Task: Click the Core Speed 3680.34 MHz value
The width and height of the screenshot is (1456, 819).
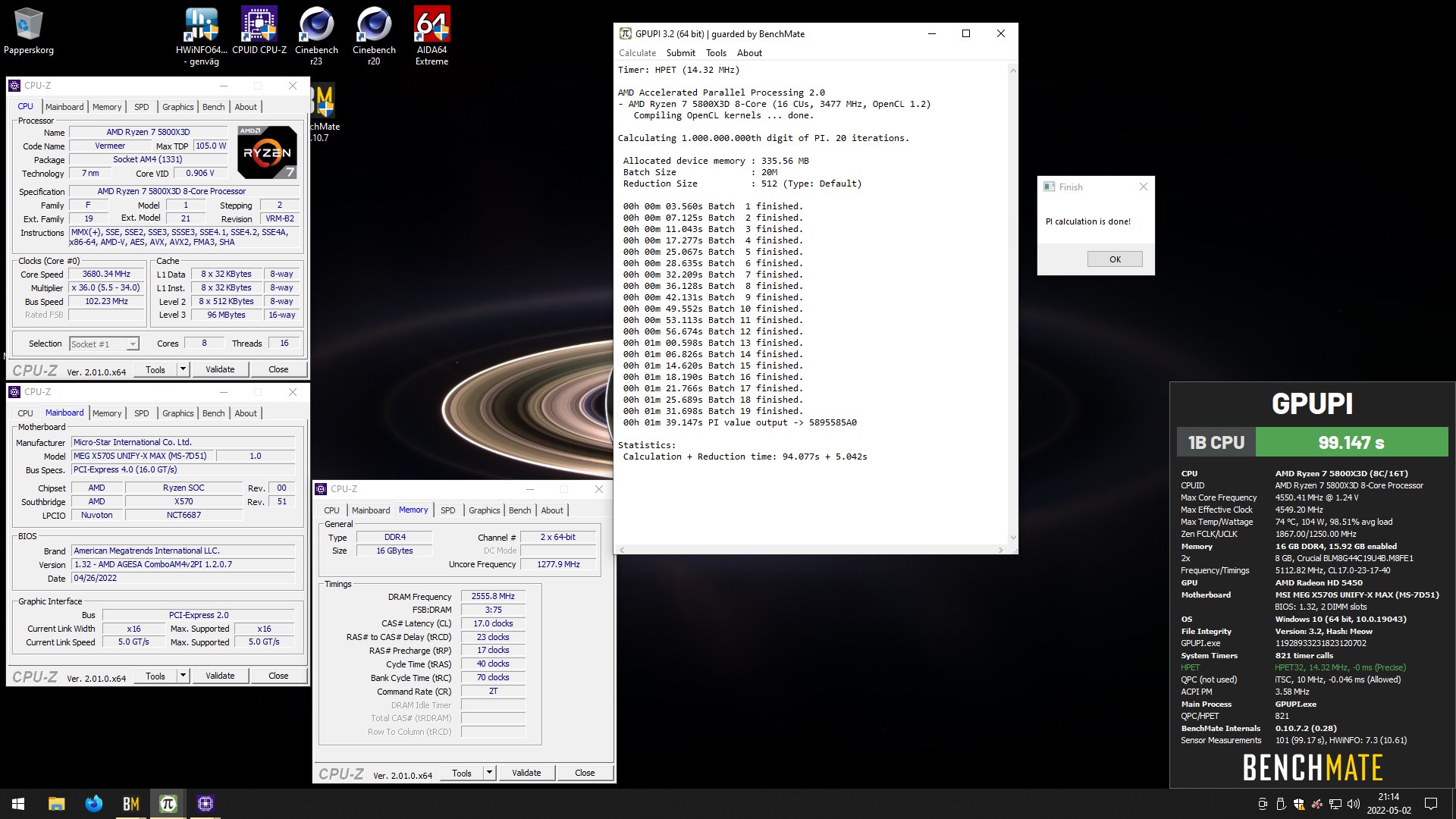Action: 106,275
